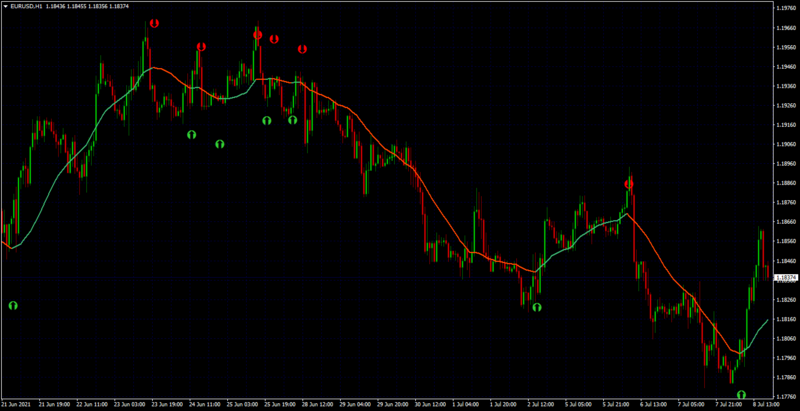Click the 1.17760 price axis label
Viewport: 800px width, 411px height.
click(786, 397)
